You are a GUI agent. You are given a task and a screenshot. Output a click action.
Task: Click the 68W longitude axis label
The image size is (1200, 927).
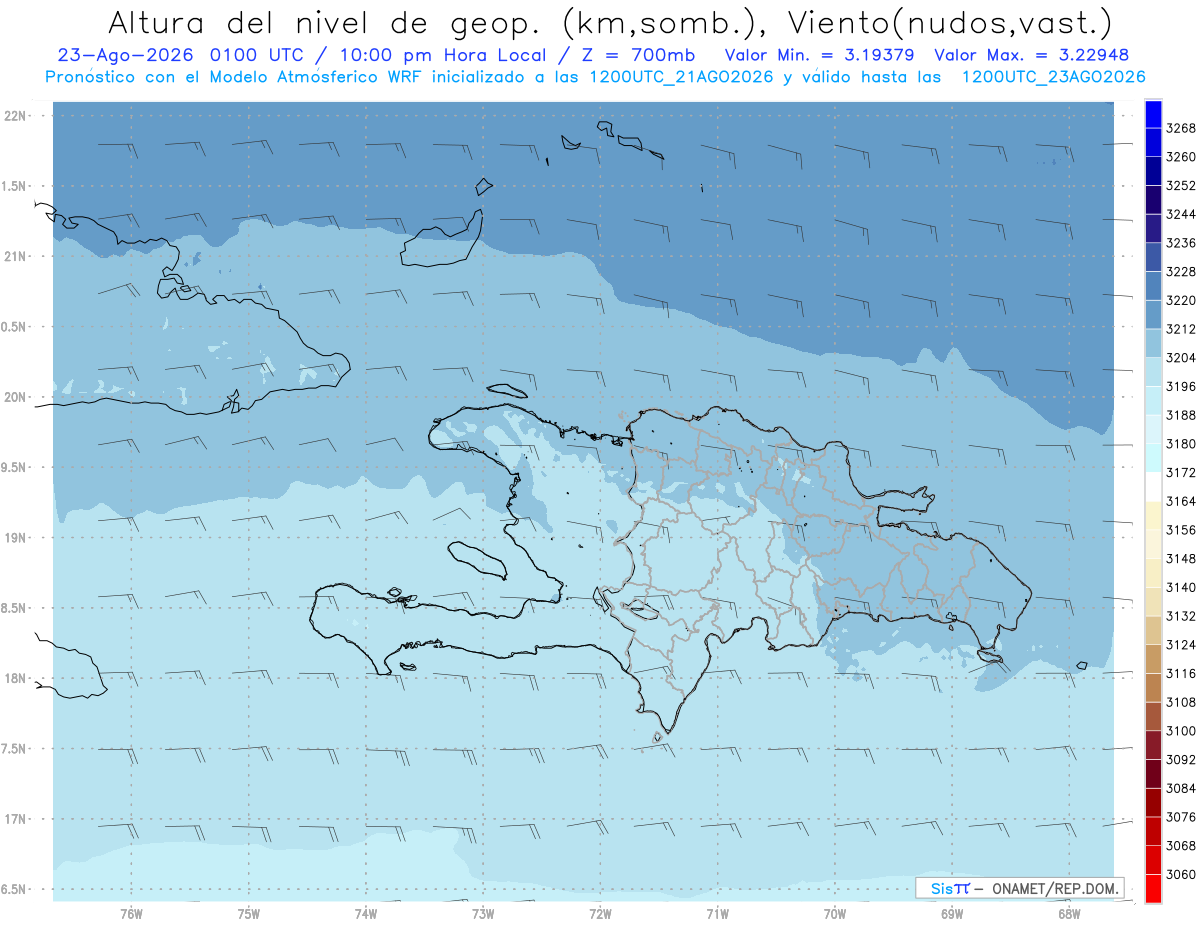point(1069,912)
